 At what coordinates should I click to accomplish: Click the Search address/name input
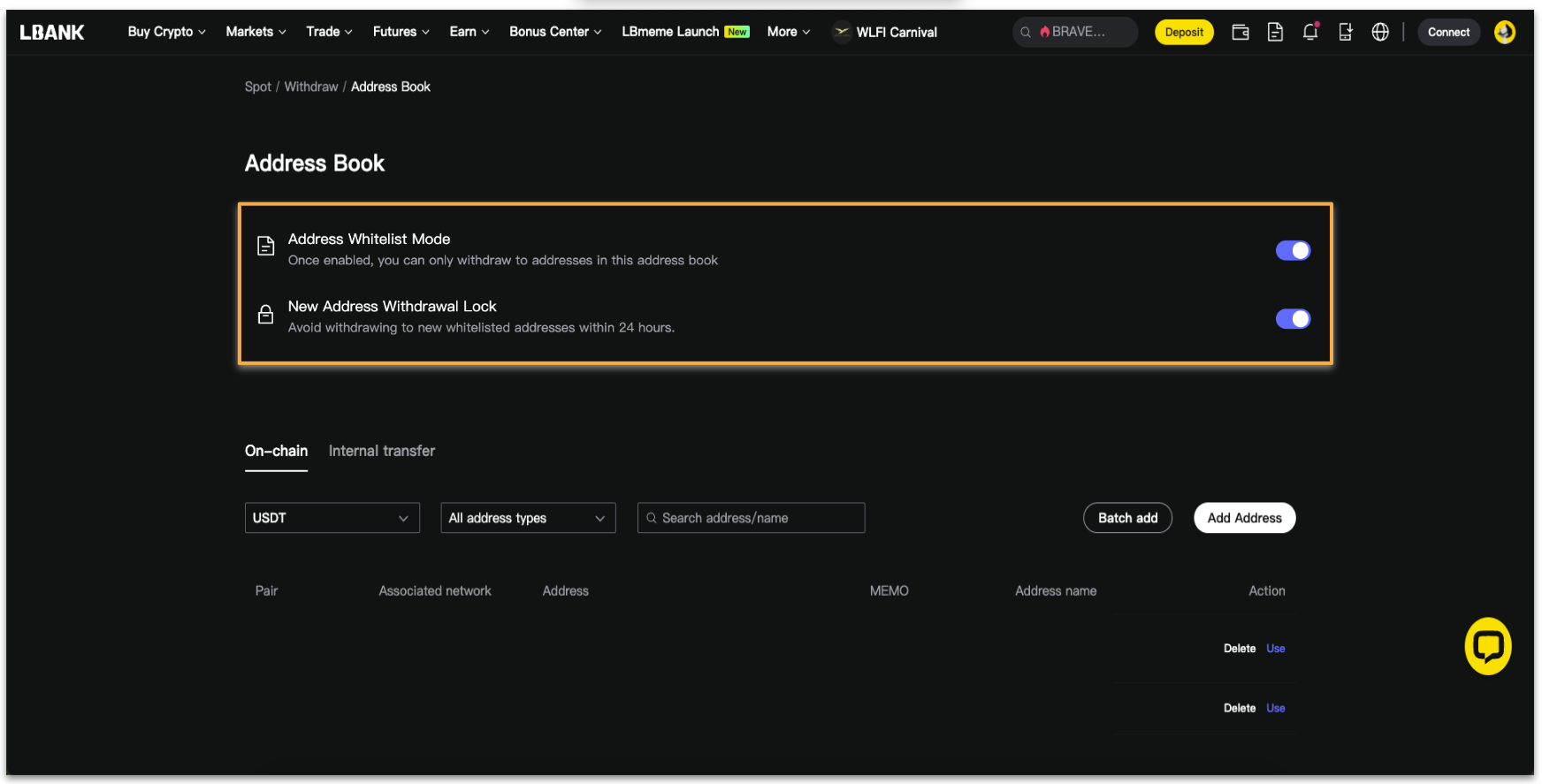(751, 518)
